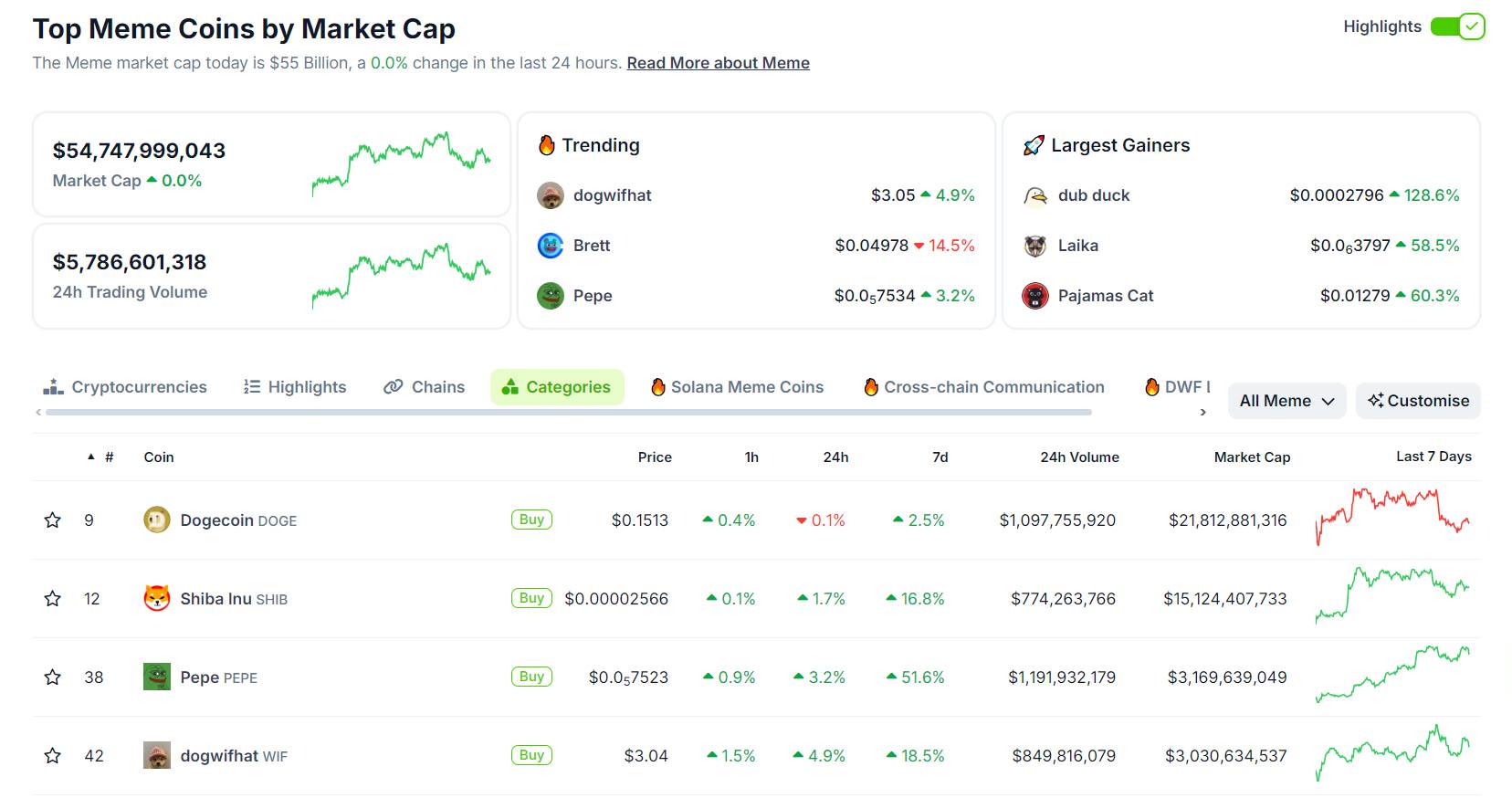Viewport: 1512px width, 798px height.
Task: Open the All Meme dropdown
Action: click(1286, 401)
